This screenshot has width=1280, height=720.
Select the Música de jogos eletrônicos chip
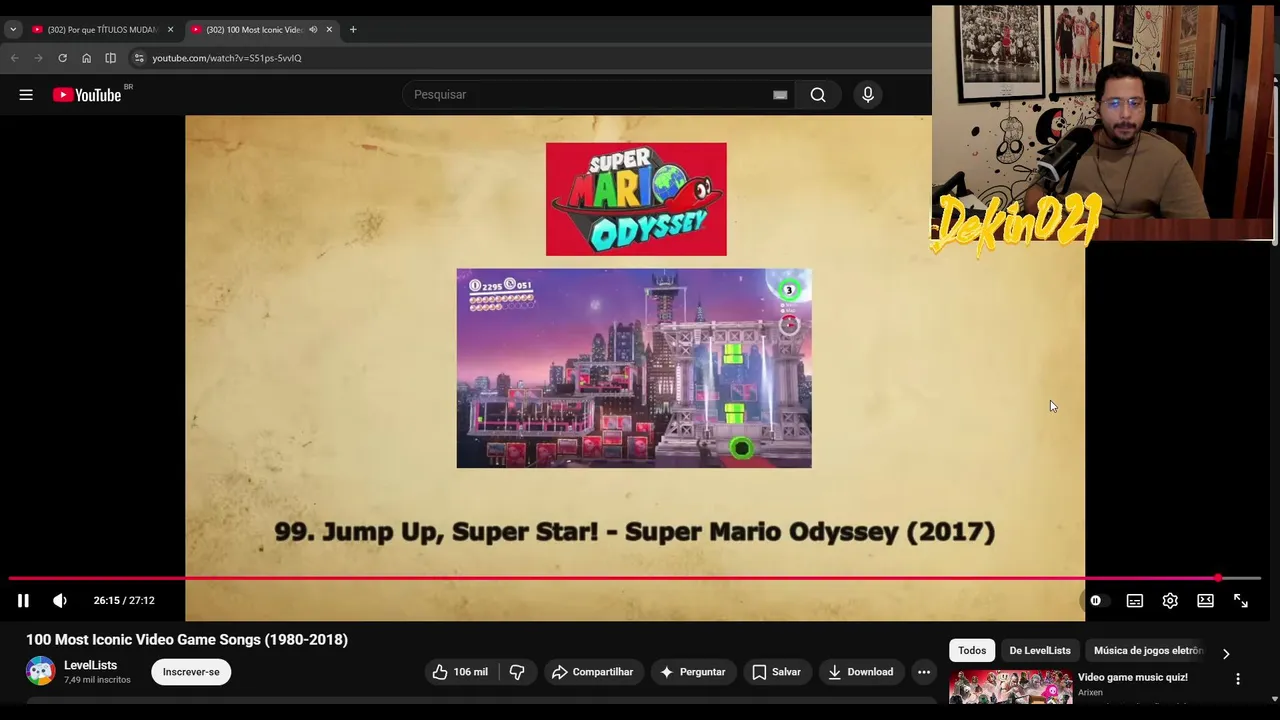(1148, 650)
